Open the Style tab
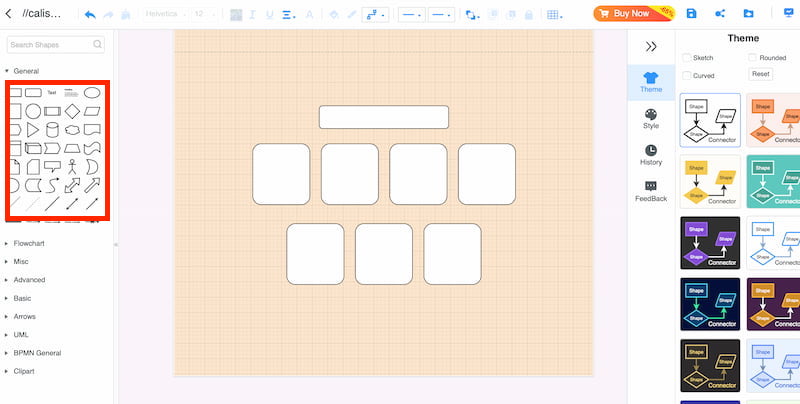This screenshot has height=404, width=800. (x=651, y=119)
